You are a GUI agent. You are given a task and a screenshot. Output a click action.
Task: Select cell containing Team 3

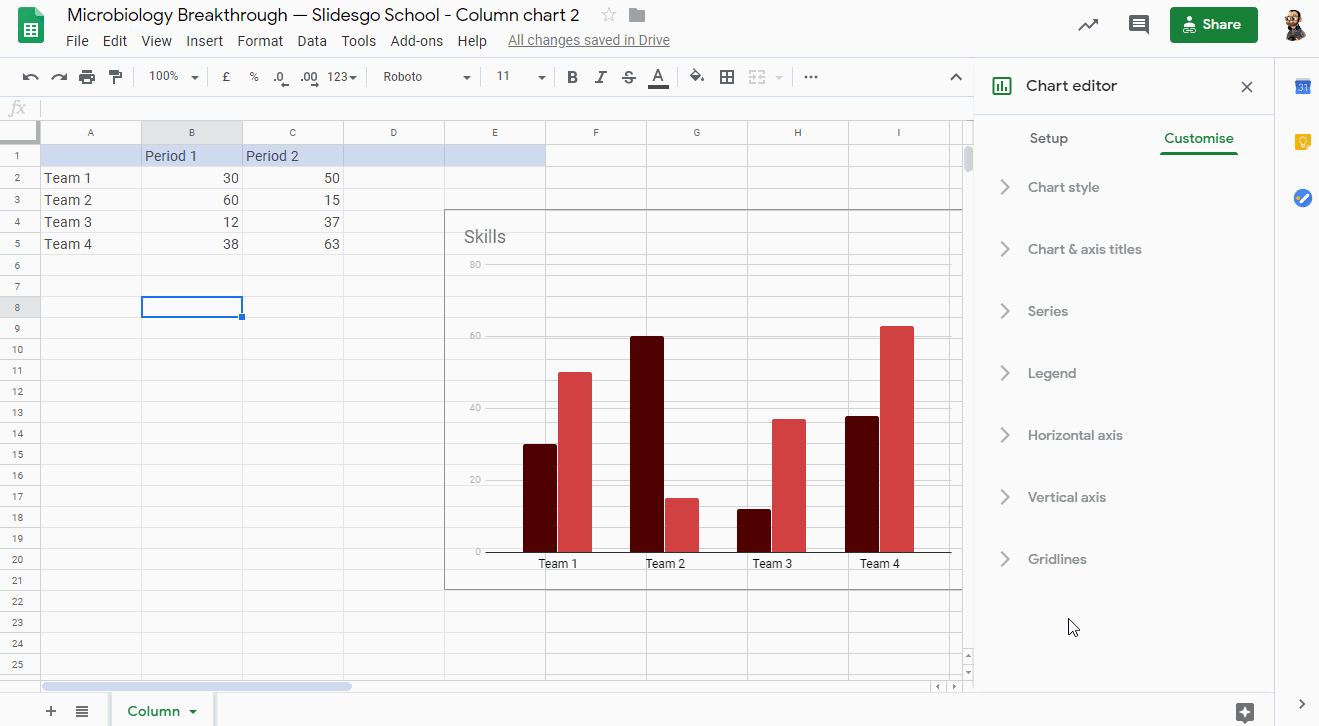click(91, 222)
